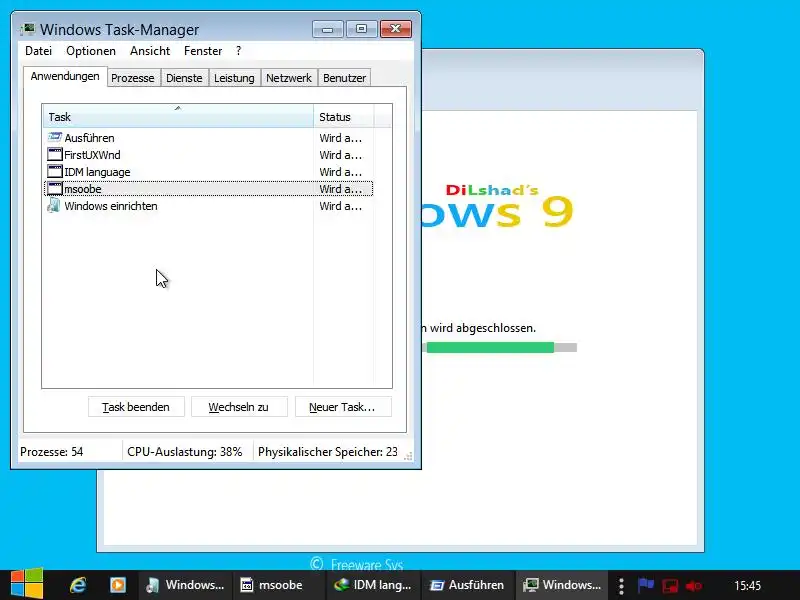800x600 pixels.
Task: Click Status cell of Windows einrichten row
Action: click(340, 206)
